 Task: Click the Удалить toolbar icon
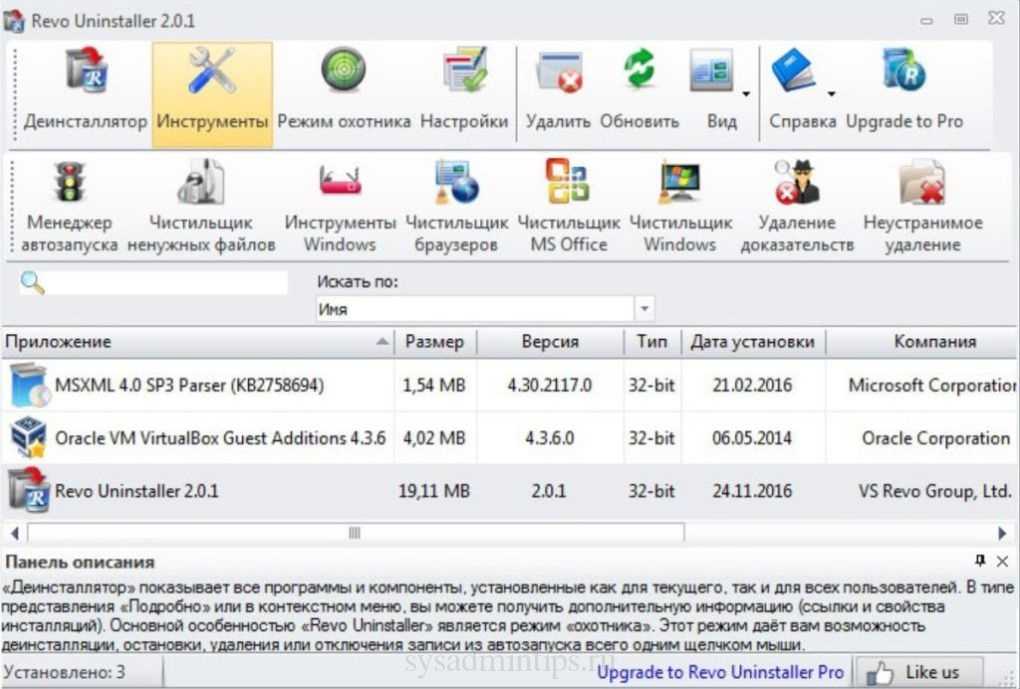coord(558,72)
